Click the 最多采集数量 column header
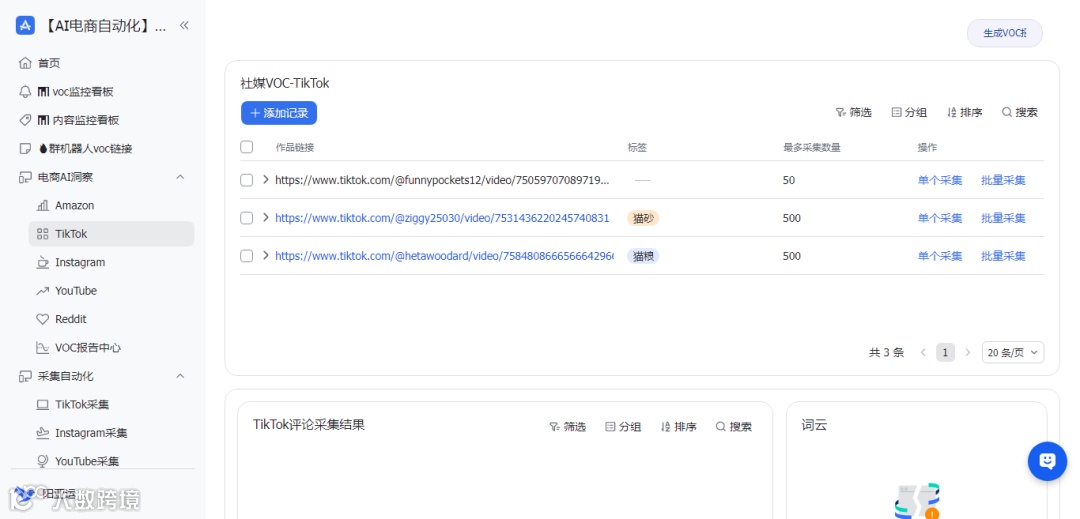The width and height of the screenshot is (1080, 519). [x=811, y=147]
